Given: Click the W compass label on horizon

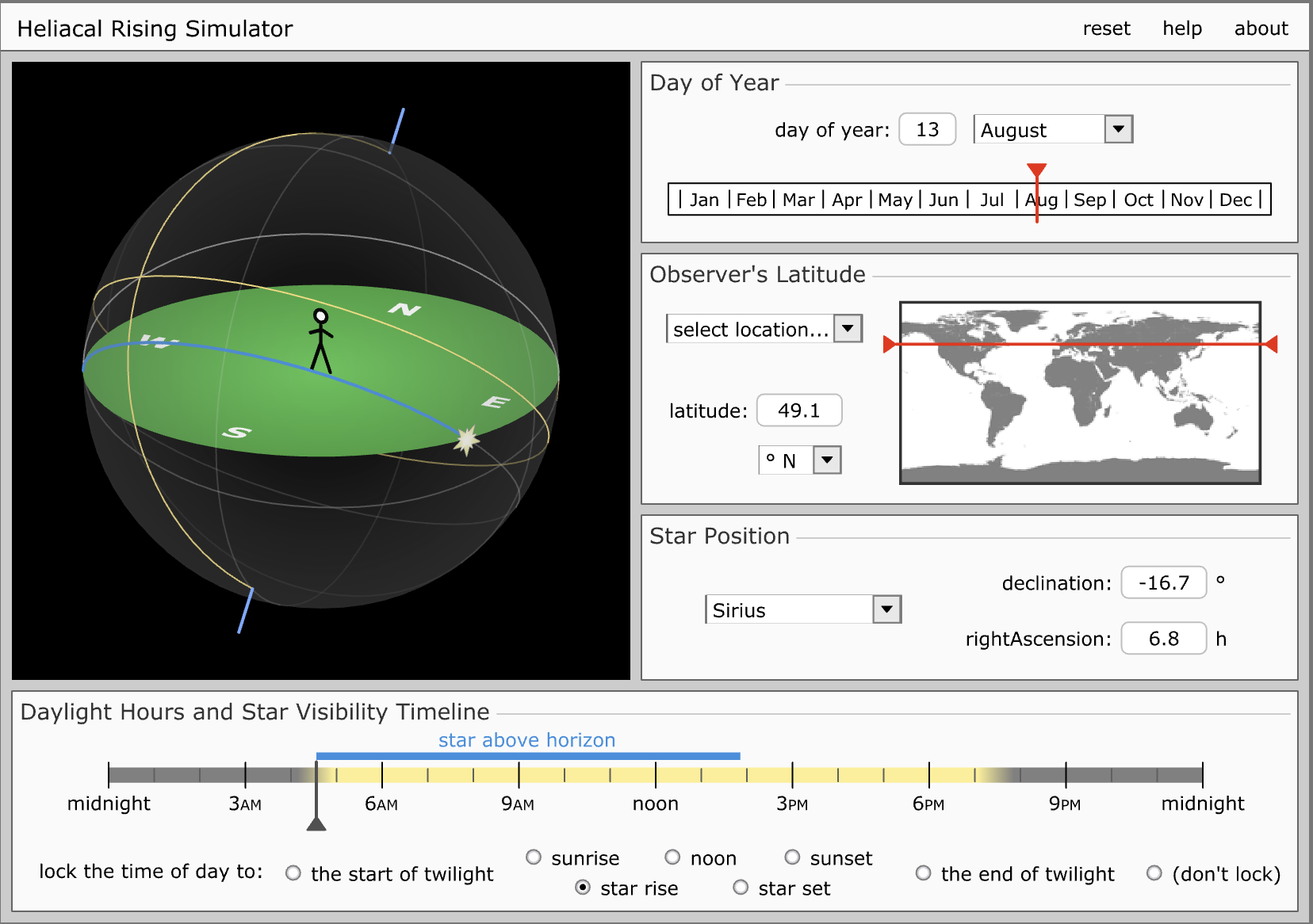Looking at the screenshot, I should tap(159, 342).
